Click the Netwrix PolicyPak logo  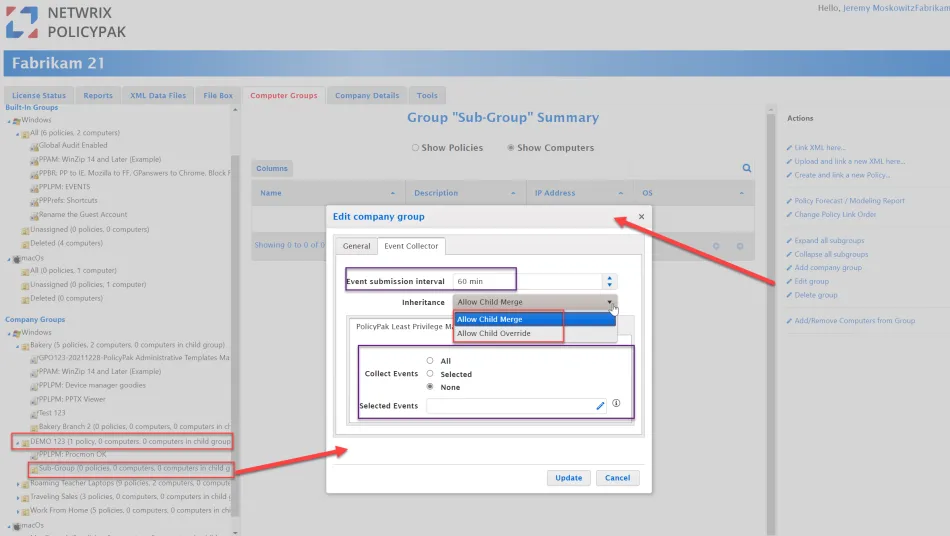point(66,23)
